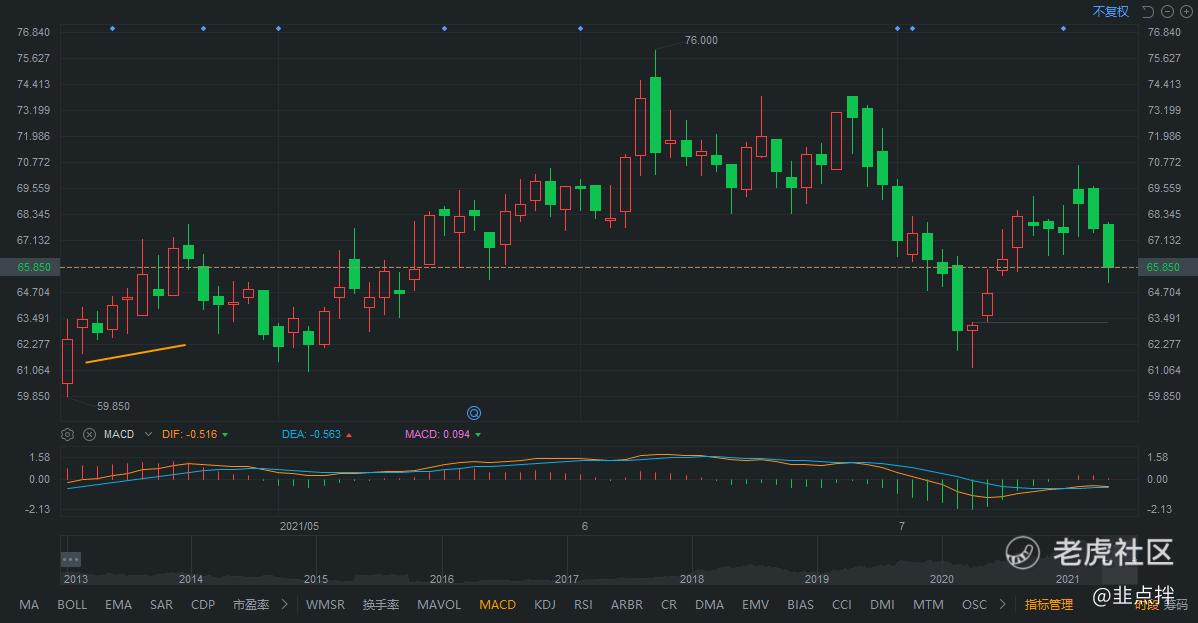Switch sub-chart to BIAS
Viewport: 1198px width, 623px height.
(x=800, y=605)
